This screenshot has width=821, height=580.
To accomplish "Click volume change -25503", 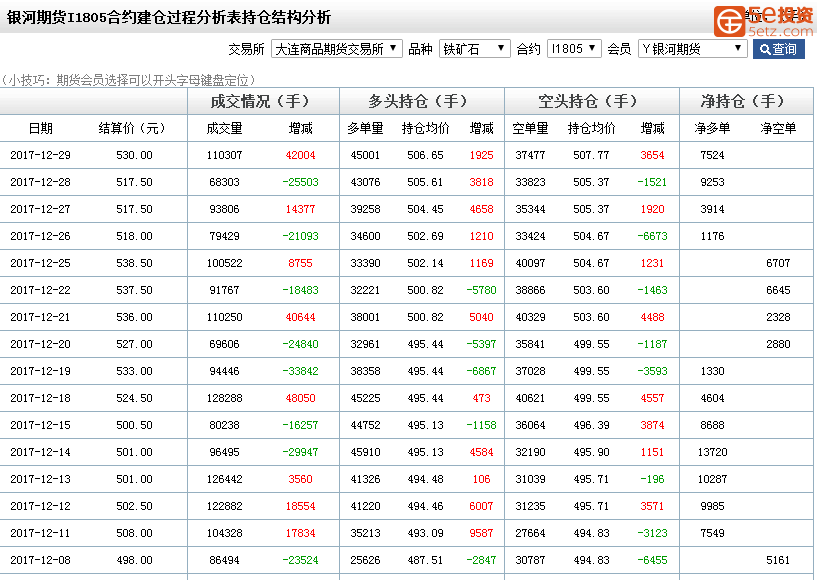I will tap(301, 182).
